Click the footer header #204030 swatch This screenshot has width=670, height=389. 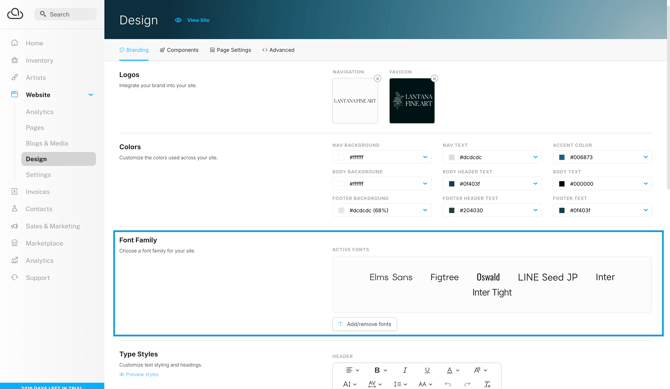(x=452, y=210)
